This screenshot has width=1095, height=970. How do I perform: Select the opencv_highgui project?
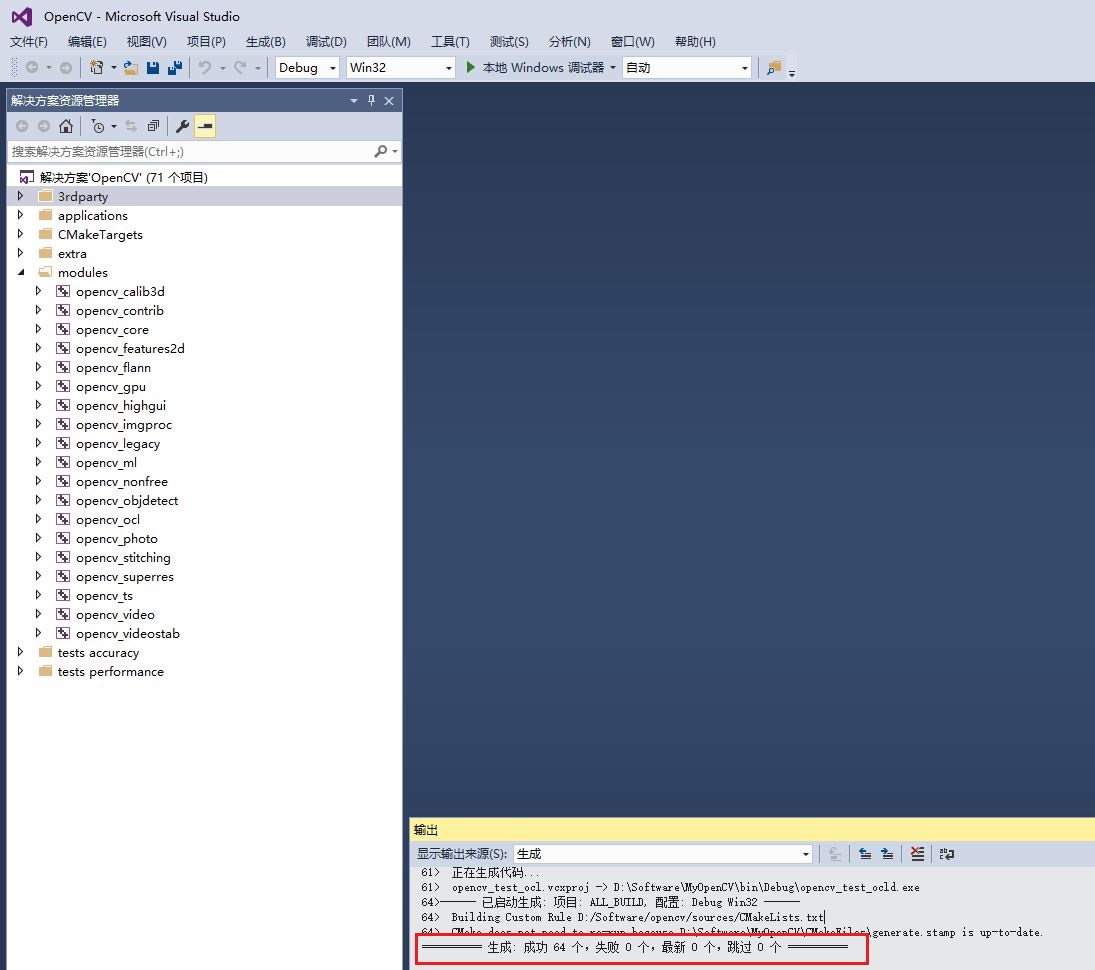click(120, 406)
